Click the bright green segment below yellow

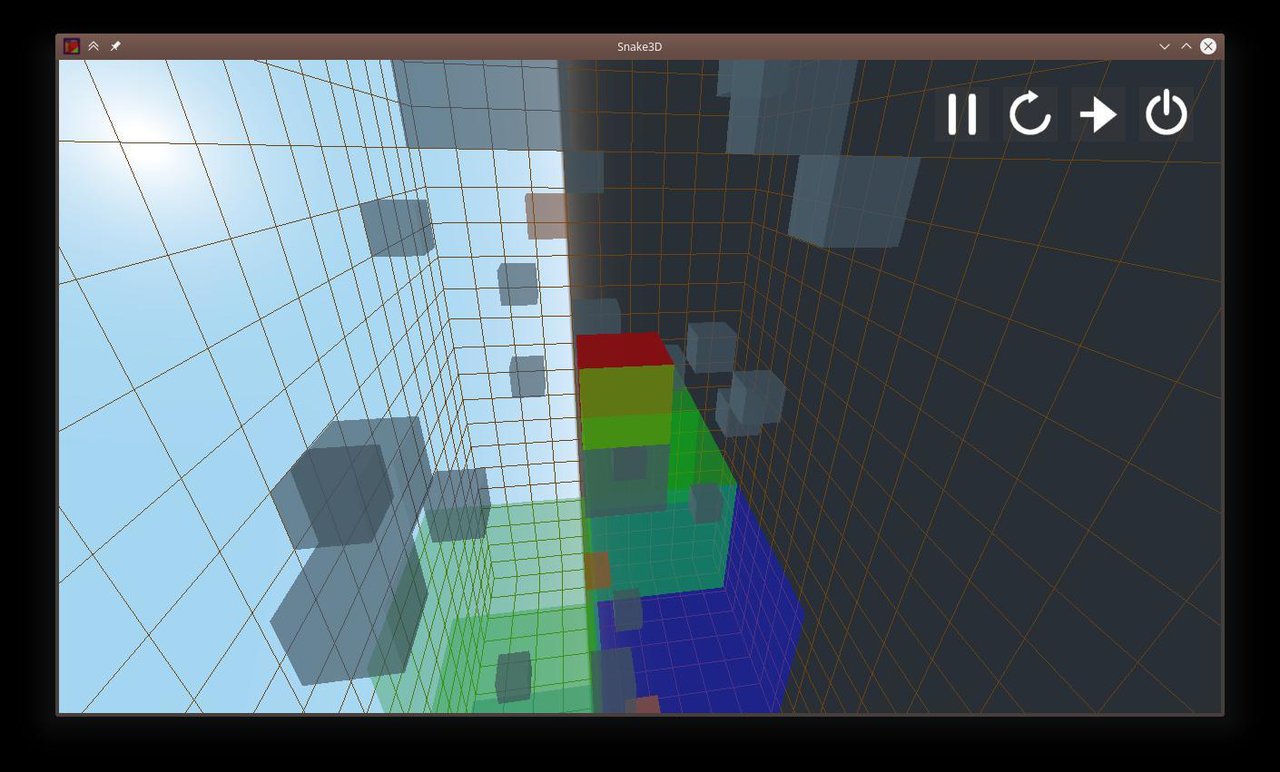point(626,430)
